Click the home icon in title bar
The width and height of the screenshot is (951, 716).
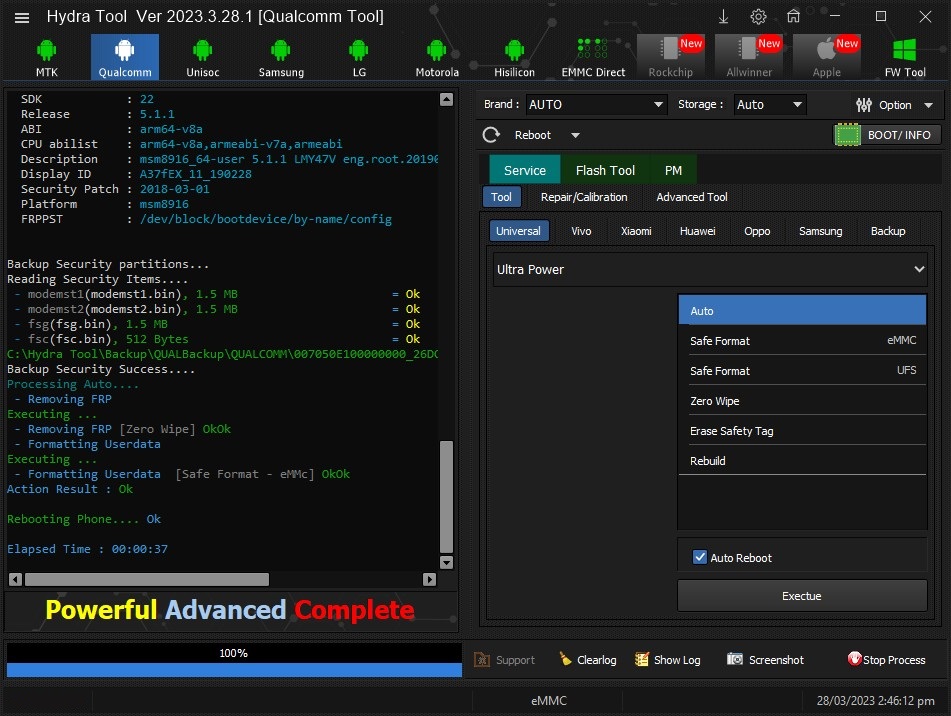click(793, 16)
